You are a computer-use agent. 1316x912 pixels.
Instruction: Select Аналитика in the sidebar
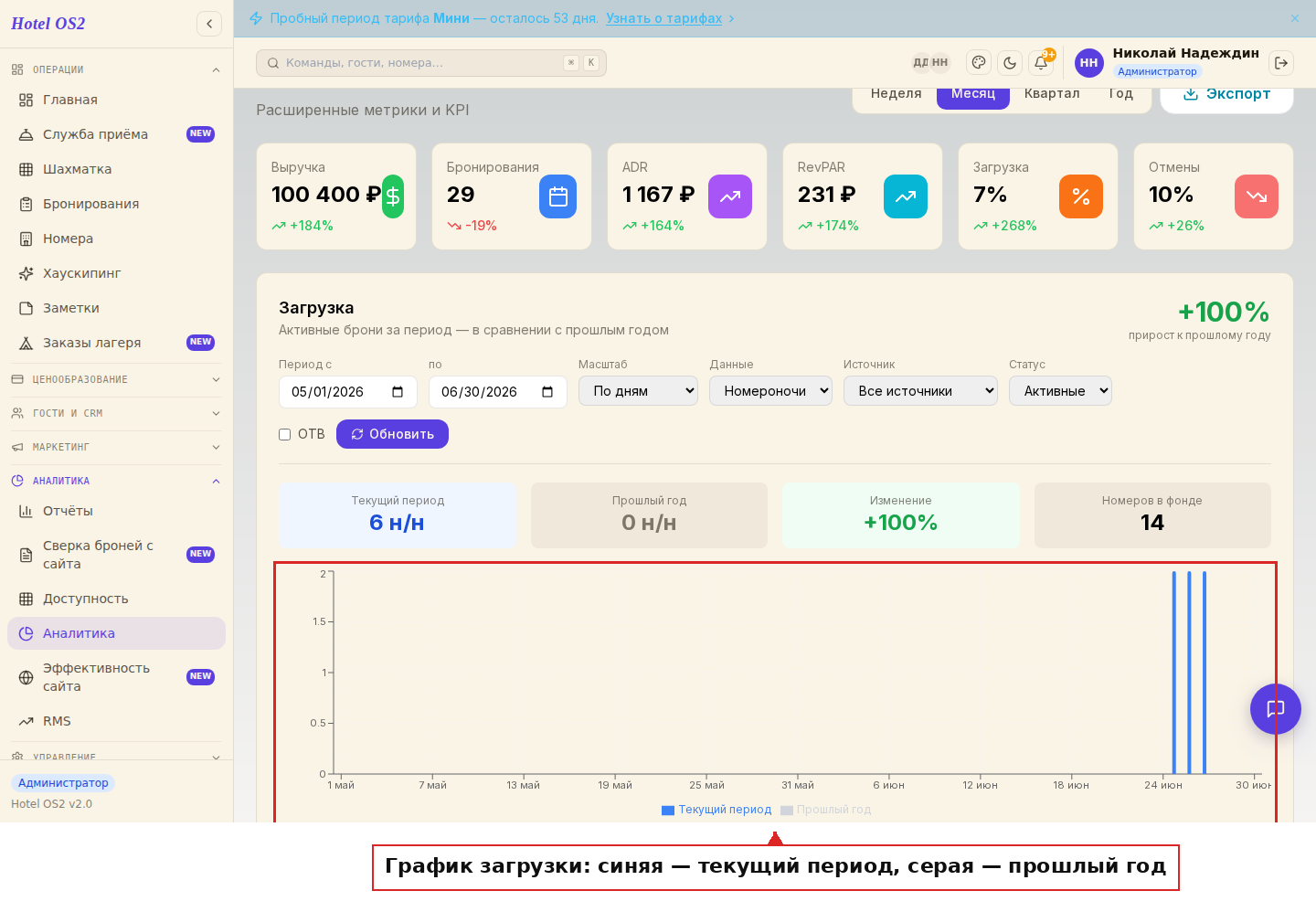pos(116,633)
